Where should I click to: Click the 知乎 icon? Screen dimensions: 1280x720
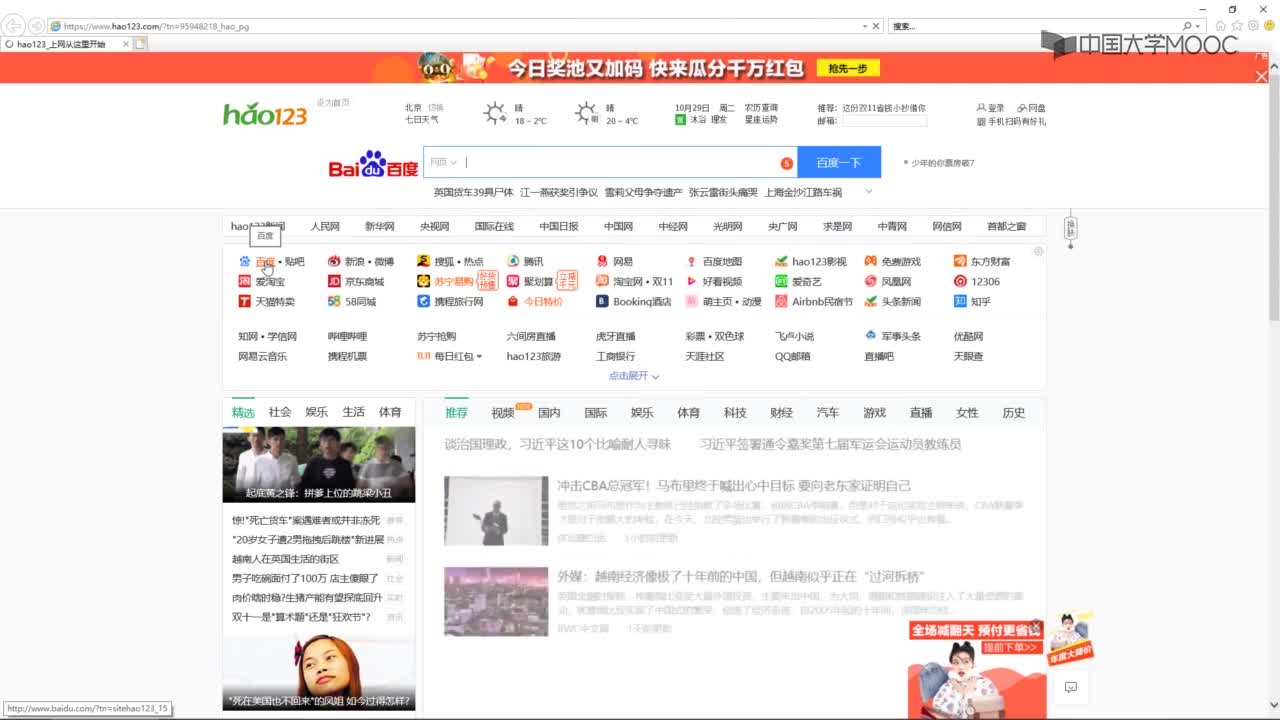coord(960,301)
